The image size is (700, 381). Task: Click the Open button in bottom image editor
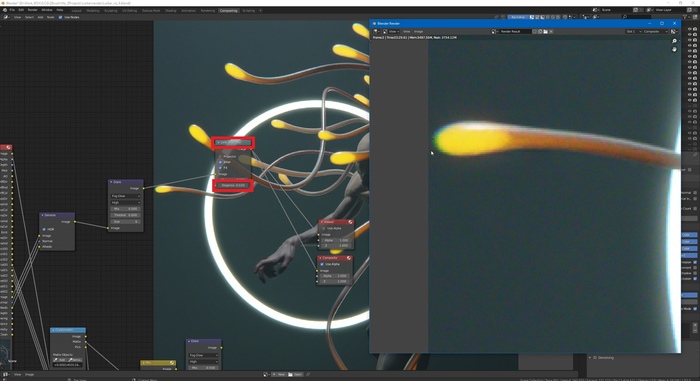click(x=296, y=374)
